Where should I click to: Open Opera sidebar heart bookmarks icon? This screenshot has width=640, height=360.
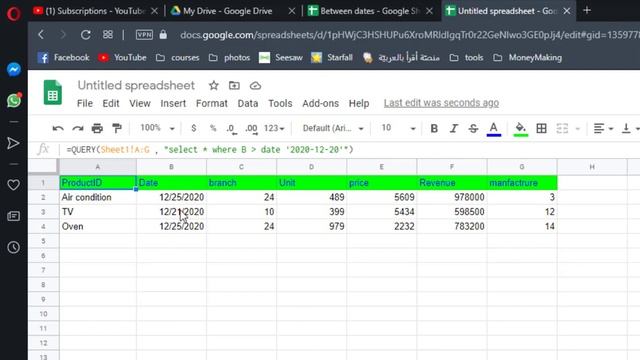pyautogui.click(x=13, y=185)
